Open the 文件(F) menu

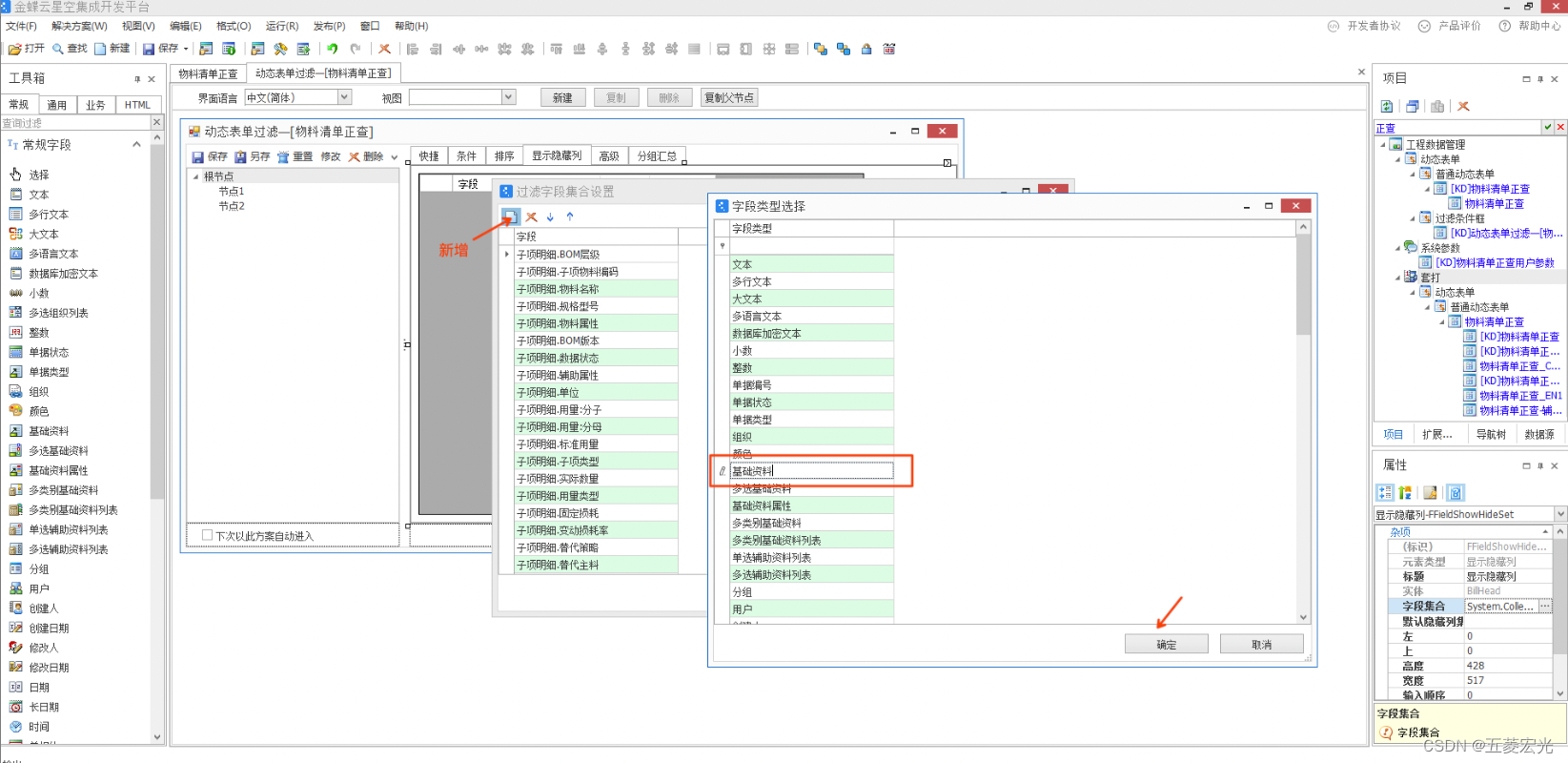[21, 26]
